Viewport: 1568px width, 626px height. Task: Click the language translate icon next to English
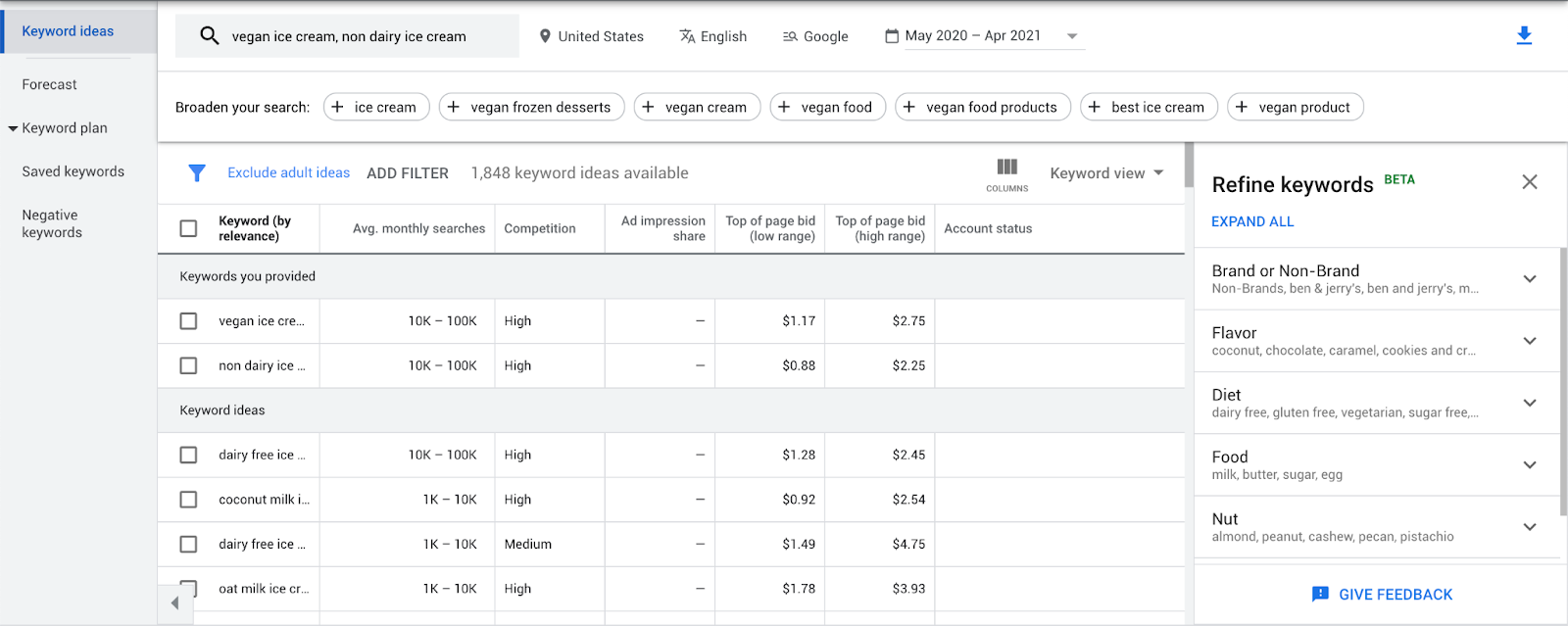tap(687, 36)
